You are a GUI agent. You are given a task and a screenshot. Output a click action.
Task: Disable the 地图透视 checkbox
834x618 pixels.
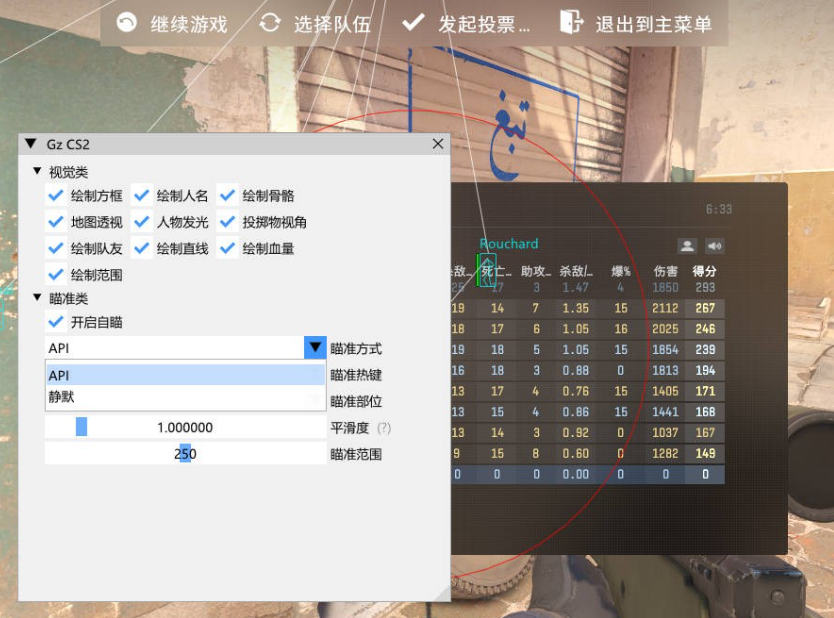click(55, 222)
